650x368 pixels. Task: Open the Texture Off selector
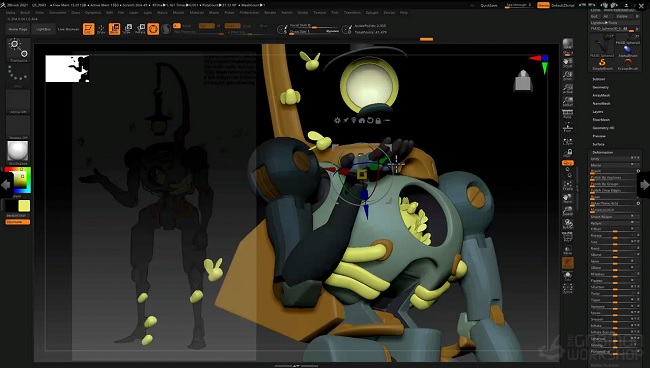tap(18, 127)
